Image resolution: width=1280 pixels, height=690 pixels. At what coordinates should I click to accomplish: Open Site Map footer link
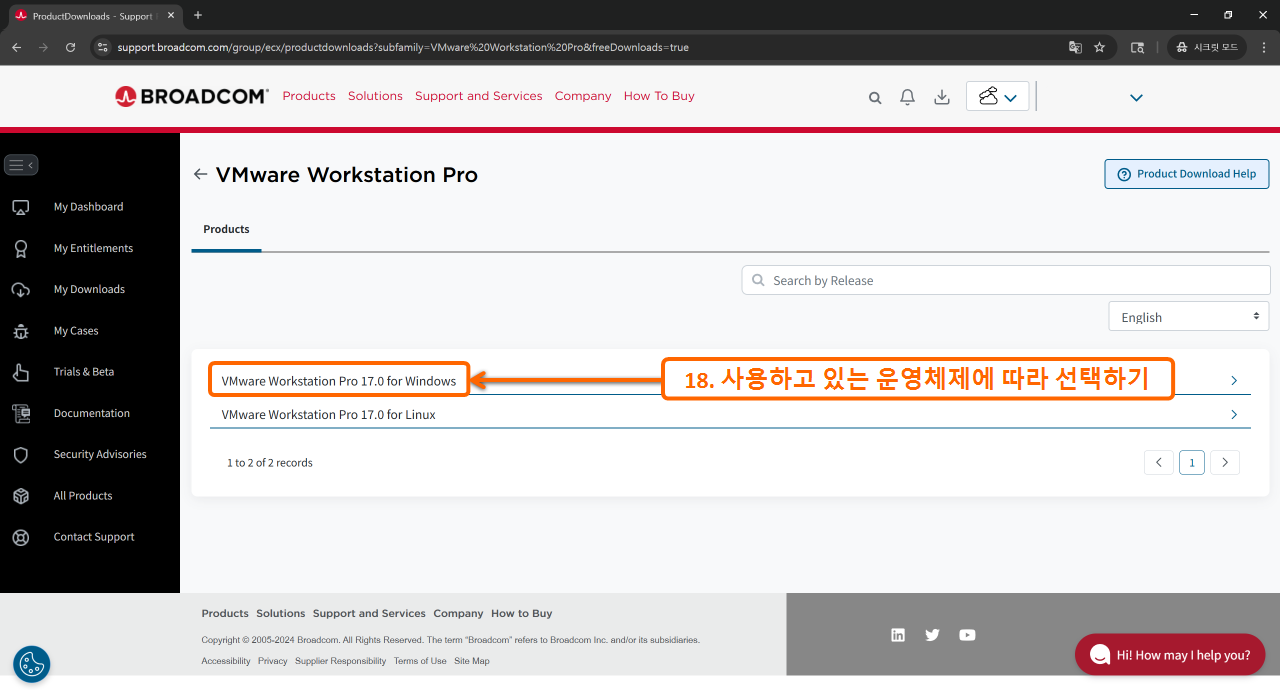click(472, 661)
